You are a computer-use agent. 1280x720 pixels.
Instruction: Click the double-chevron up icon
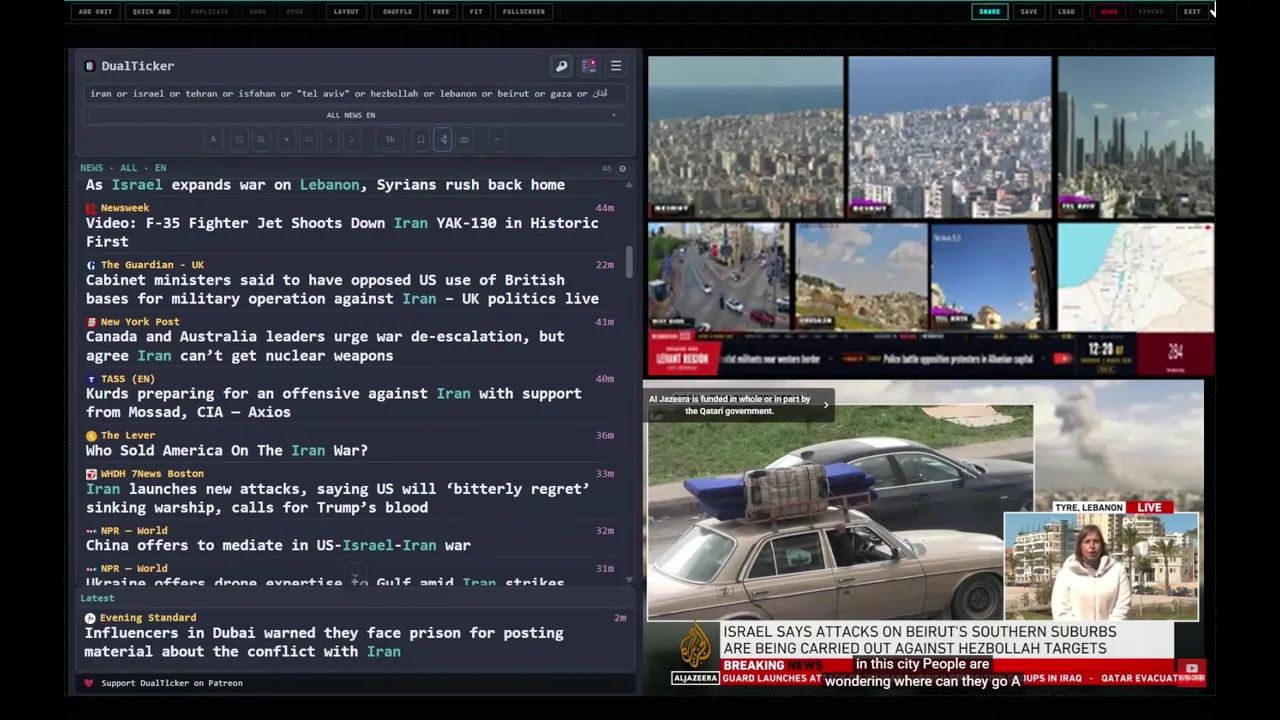[x=309, y=140]
